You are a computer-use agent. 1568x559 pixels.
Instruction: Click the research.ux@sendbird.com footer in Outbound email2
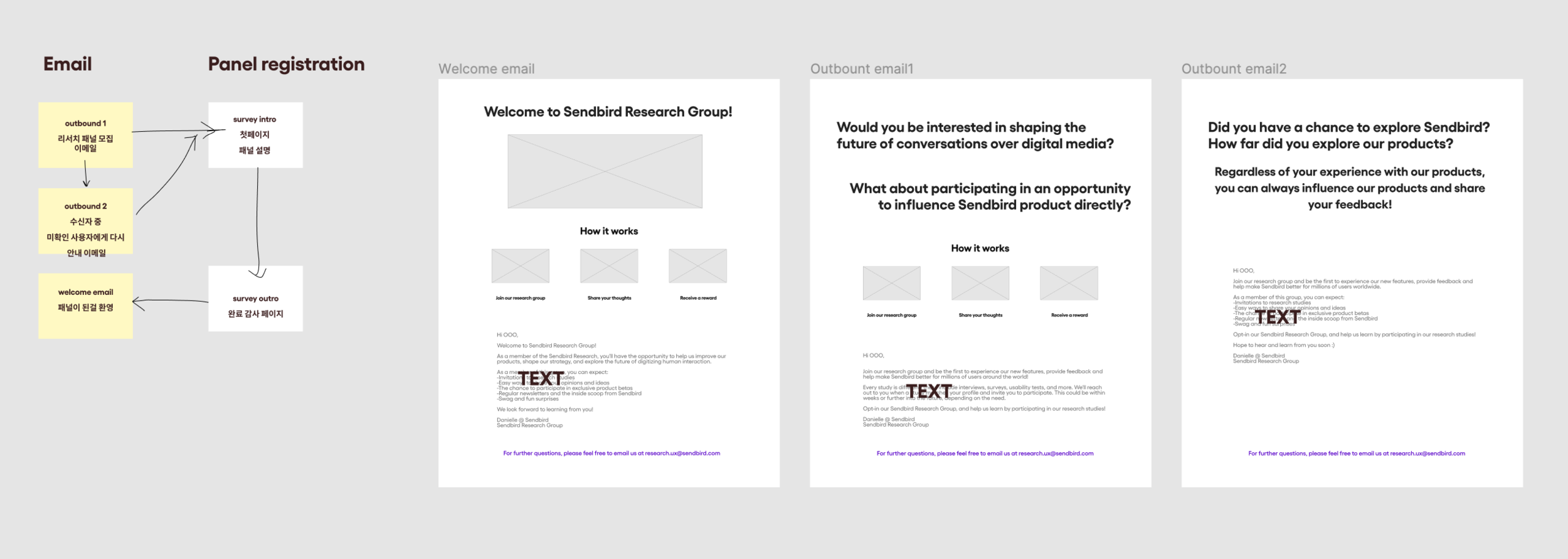point(1357,454)
